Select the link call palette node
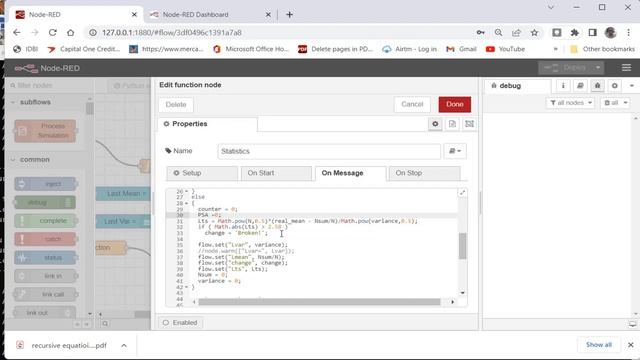 coord(45,294)
